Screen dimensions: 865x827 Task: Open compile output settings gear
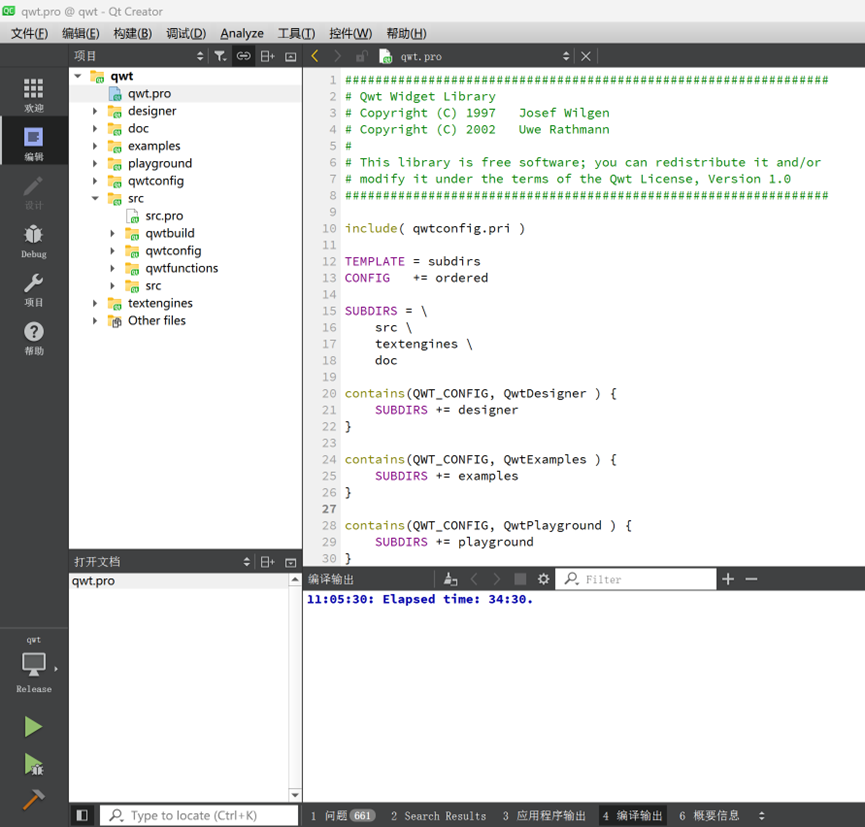(x=544, y=579)
